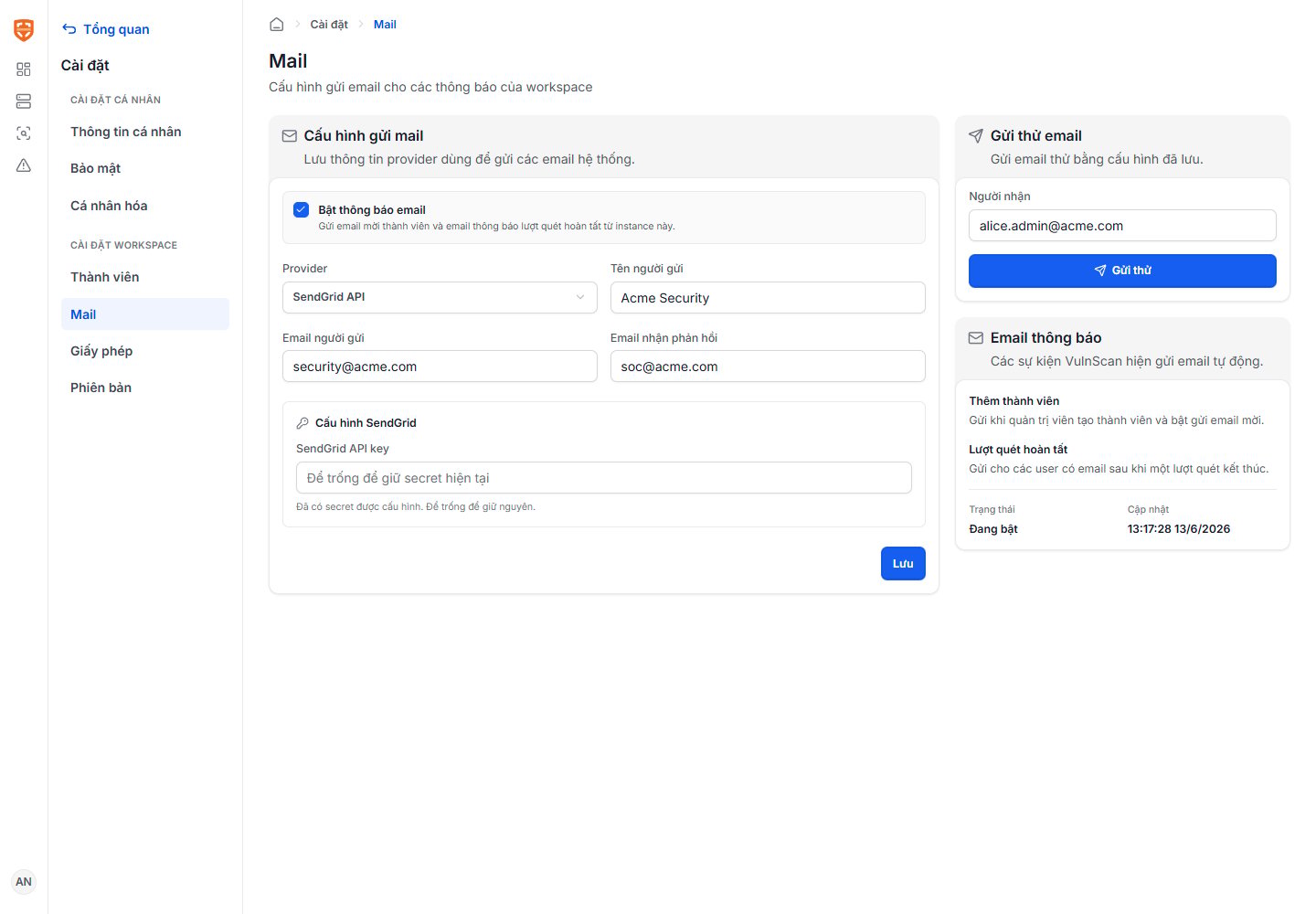Open the warning triangle alerts icon
This screenshot has height=914, width=1316.
pyautogui.click(x=24, y=165)
